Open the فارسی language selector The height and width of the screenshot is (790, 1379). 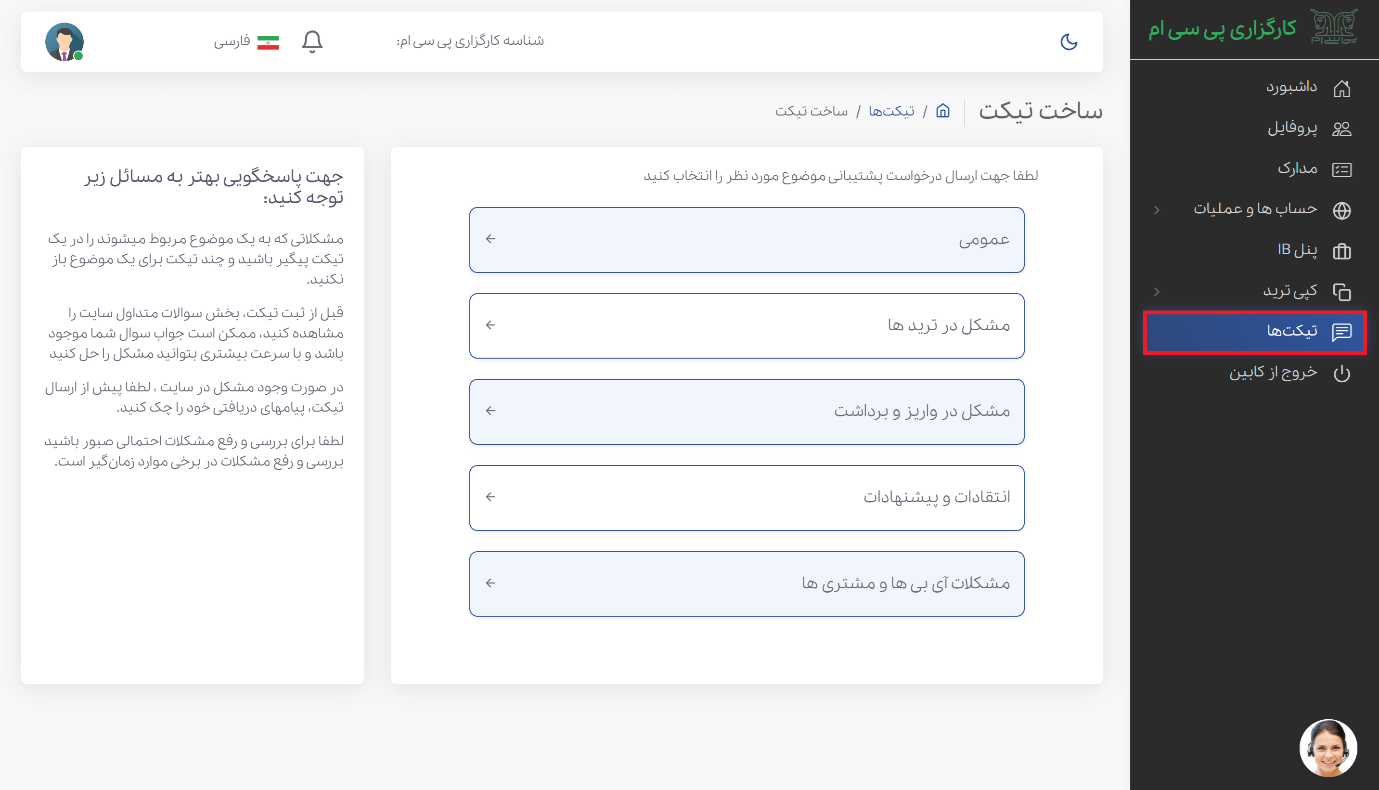[246, 42]
